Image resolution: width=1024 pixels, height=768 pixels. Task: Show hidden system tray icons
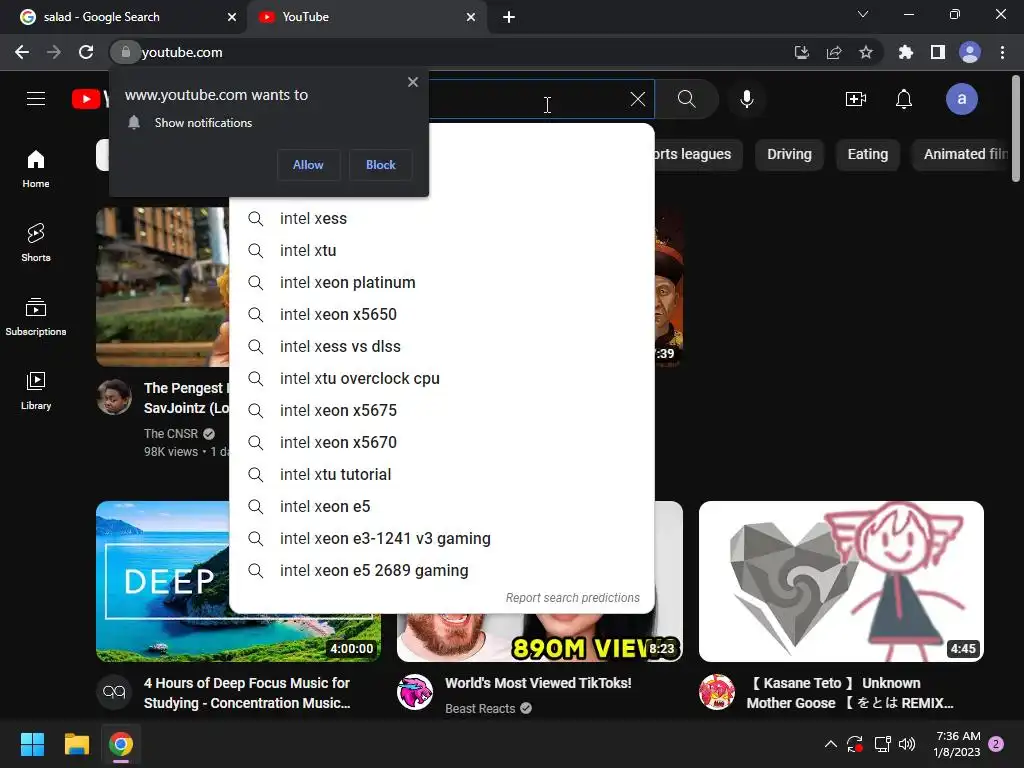click(831, 744)
